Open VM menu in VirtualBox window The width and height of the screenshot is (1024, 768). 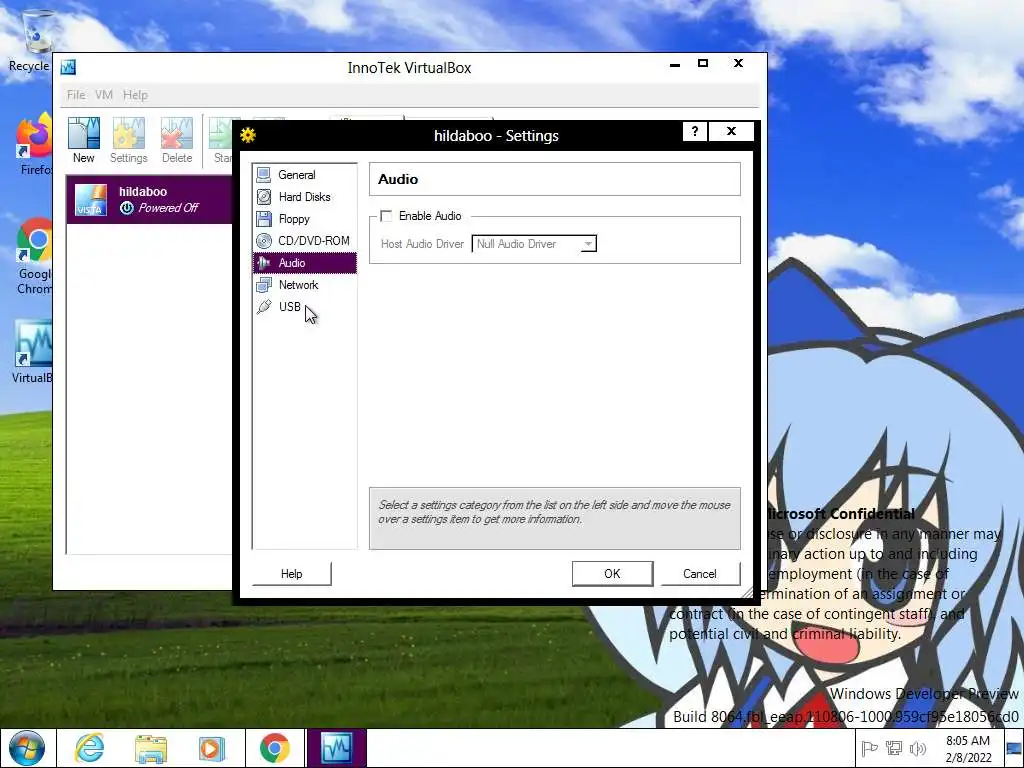104,95
